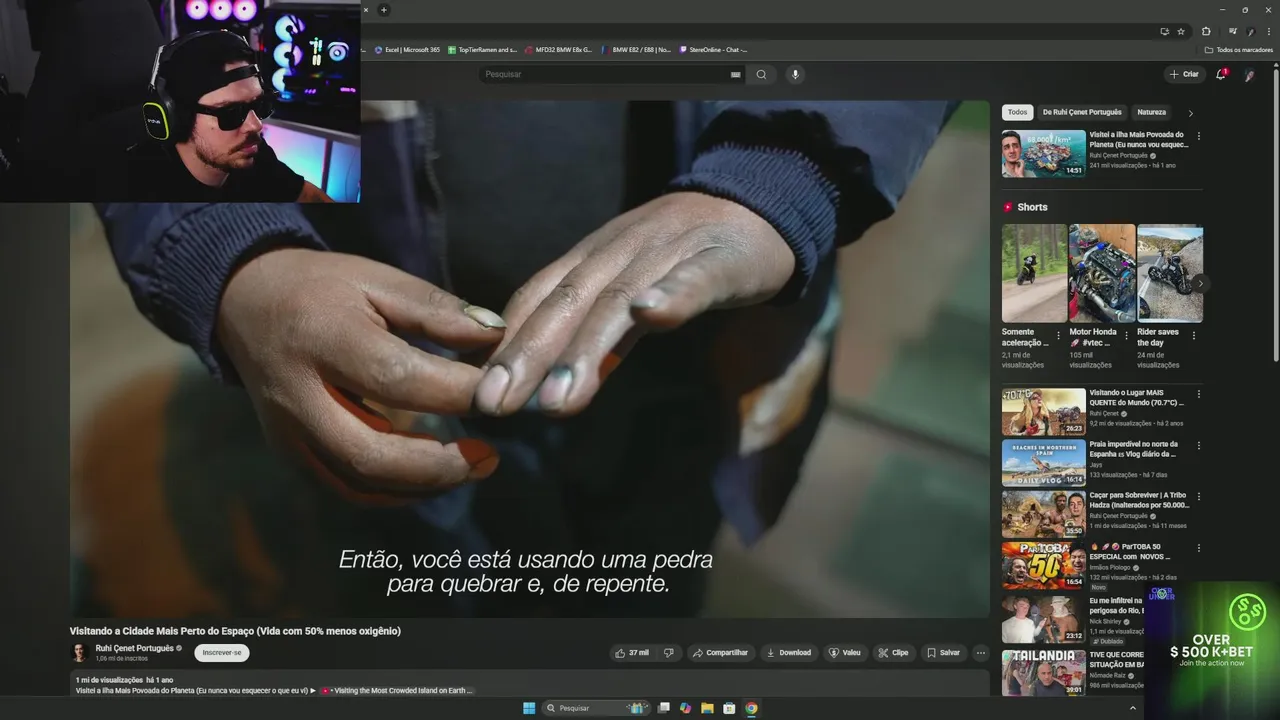Open the YouTube account avatar menu

coord(1250,75)
